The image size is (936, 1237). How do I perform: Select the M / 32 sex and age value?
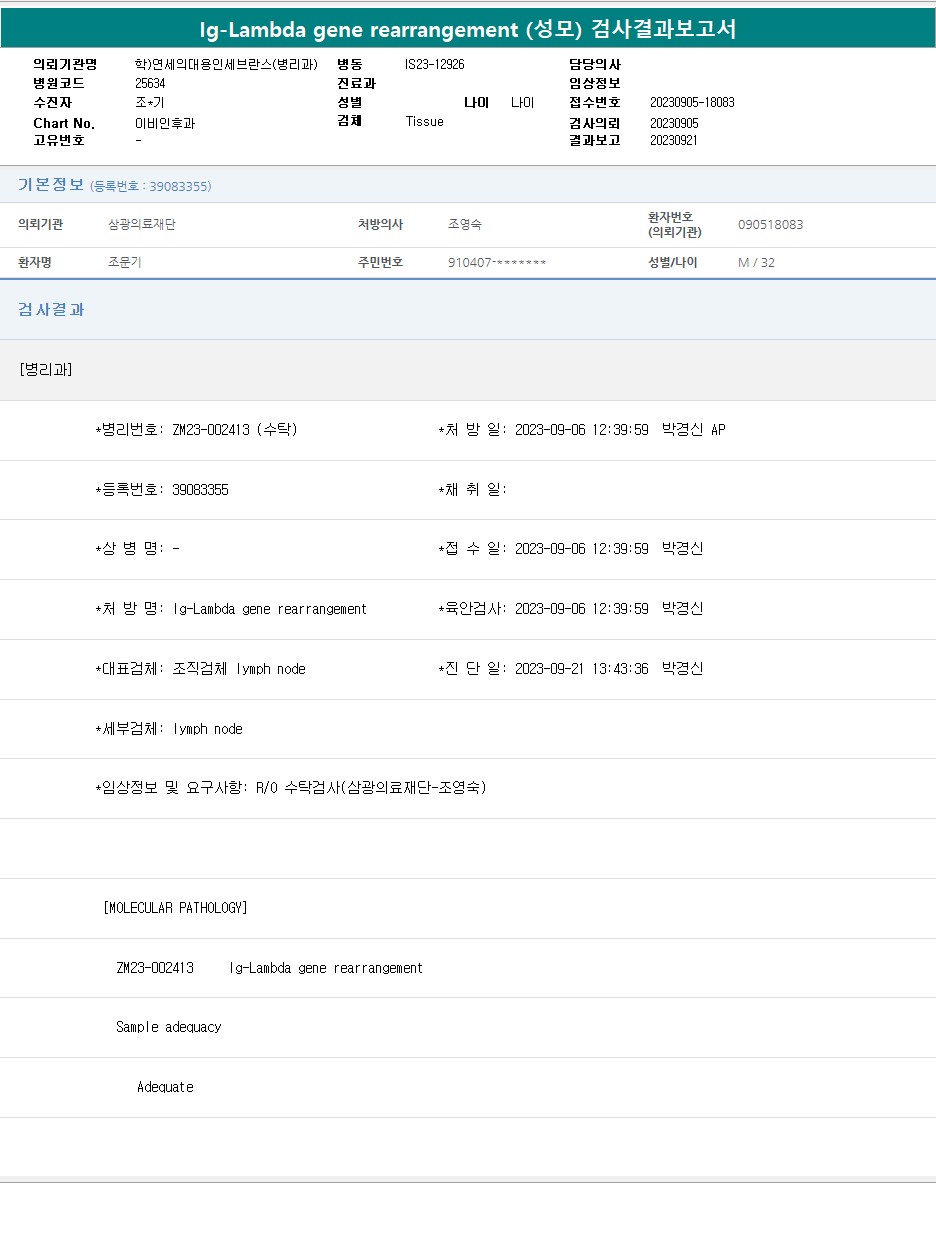[x=756, y=263]
